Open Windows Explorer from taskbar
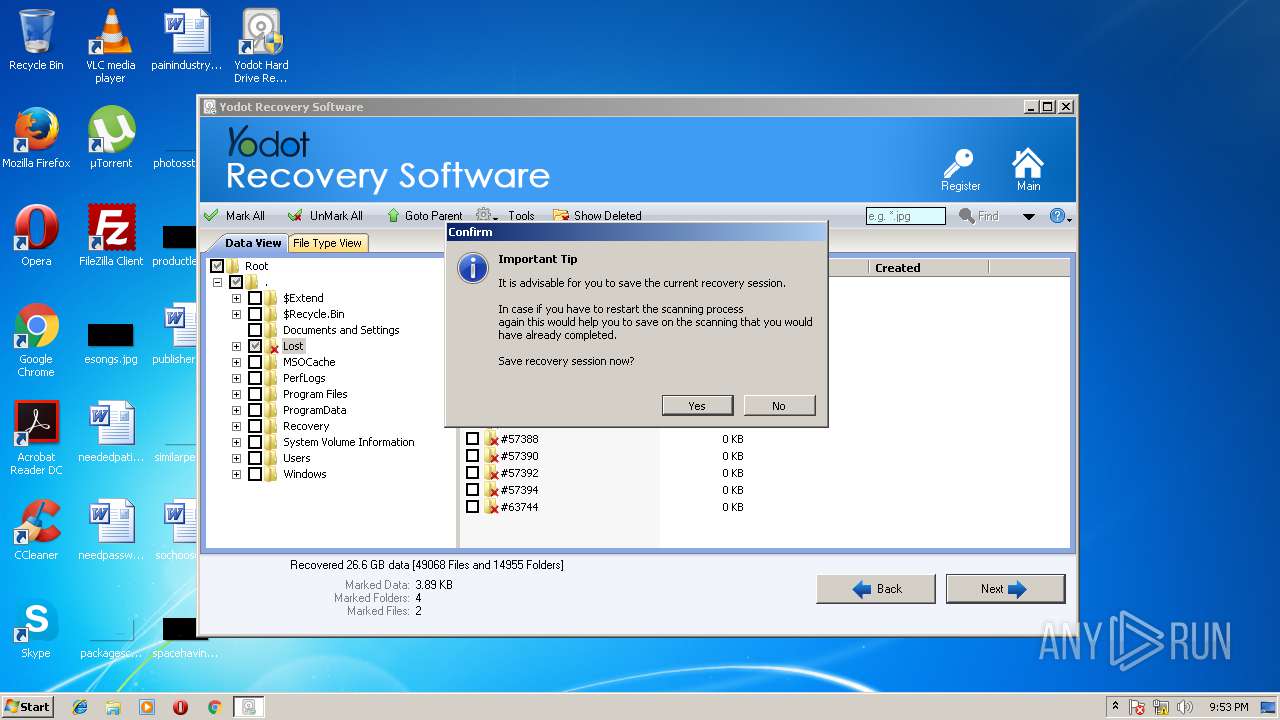1280x720 pixels. (x=113, y=707)
